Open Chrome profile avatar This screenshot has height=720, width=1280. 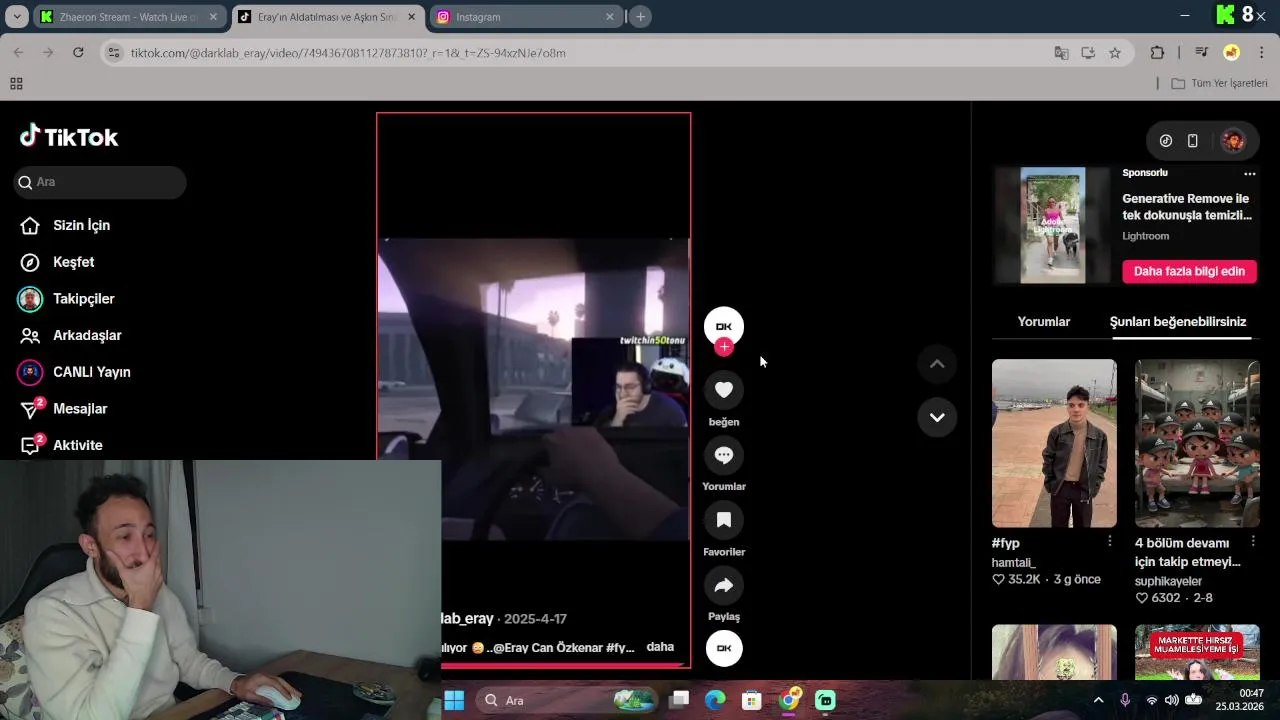pos(1231,53)
